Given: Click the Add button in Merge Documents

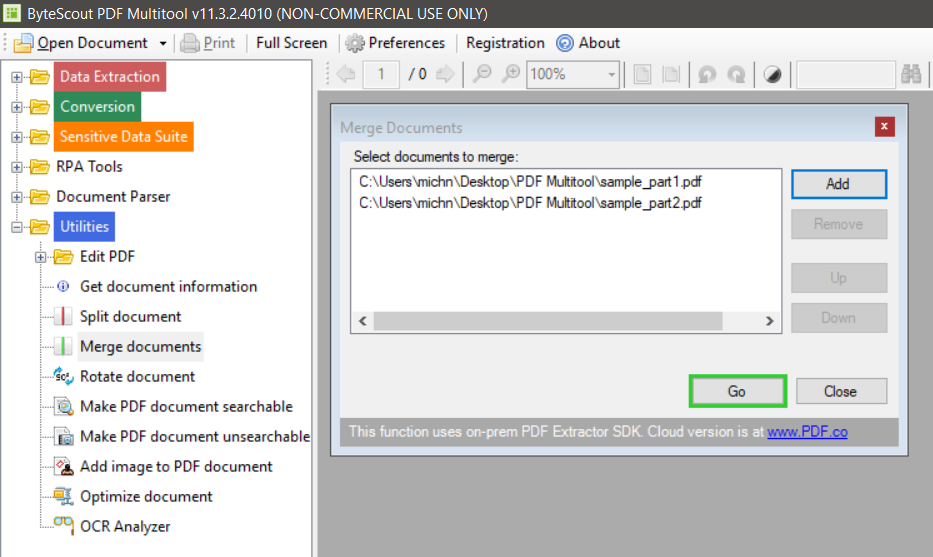Looking at the screenshot, I should coord(838,184).
